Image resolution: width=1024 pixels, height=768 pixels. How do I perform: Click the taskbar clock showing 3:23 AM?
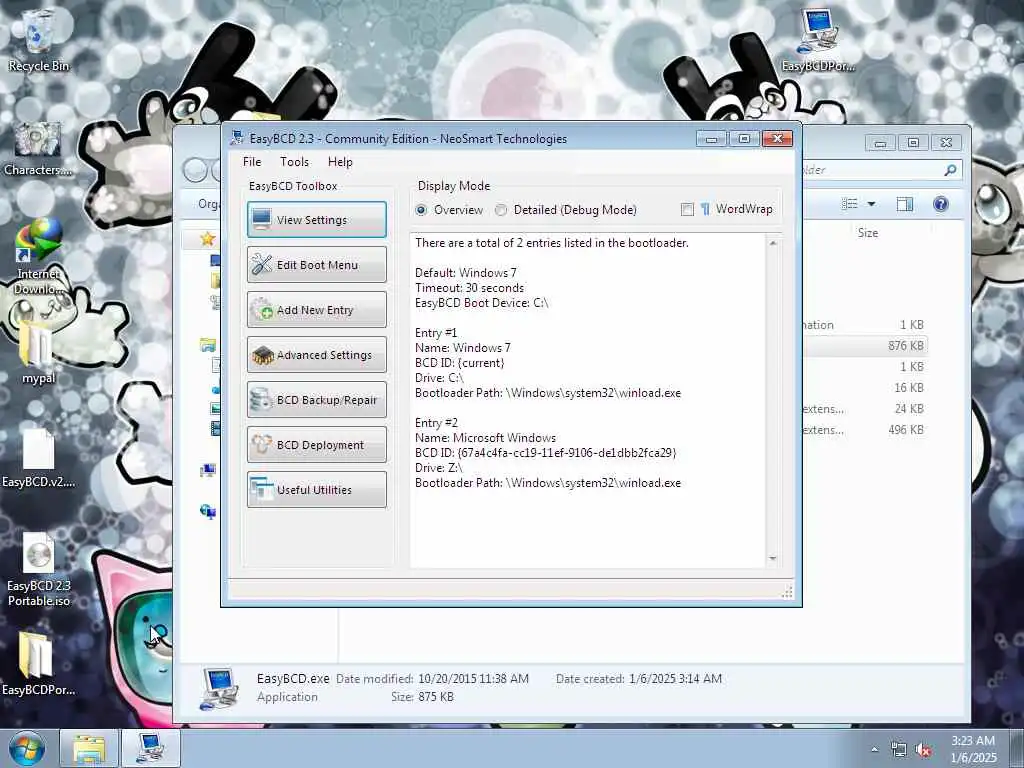pos(973,749)
